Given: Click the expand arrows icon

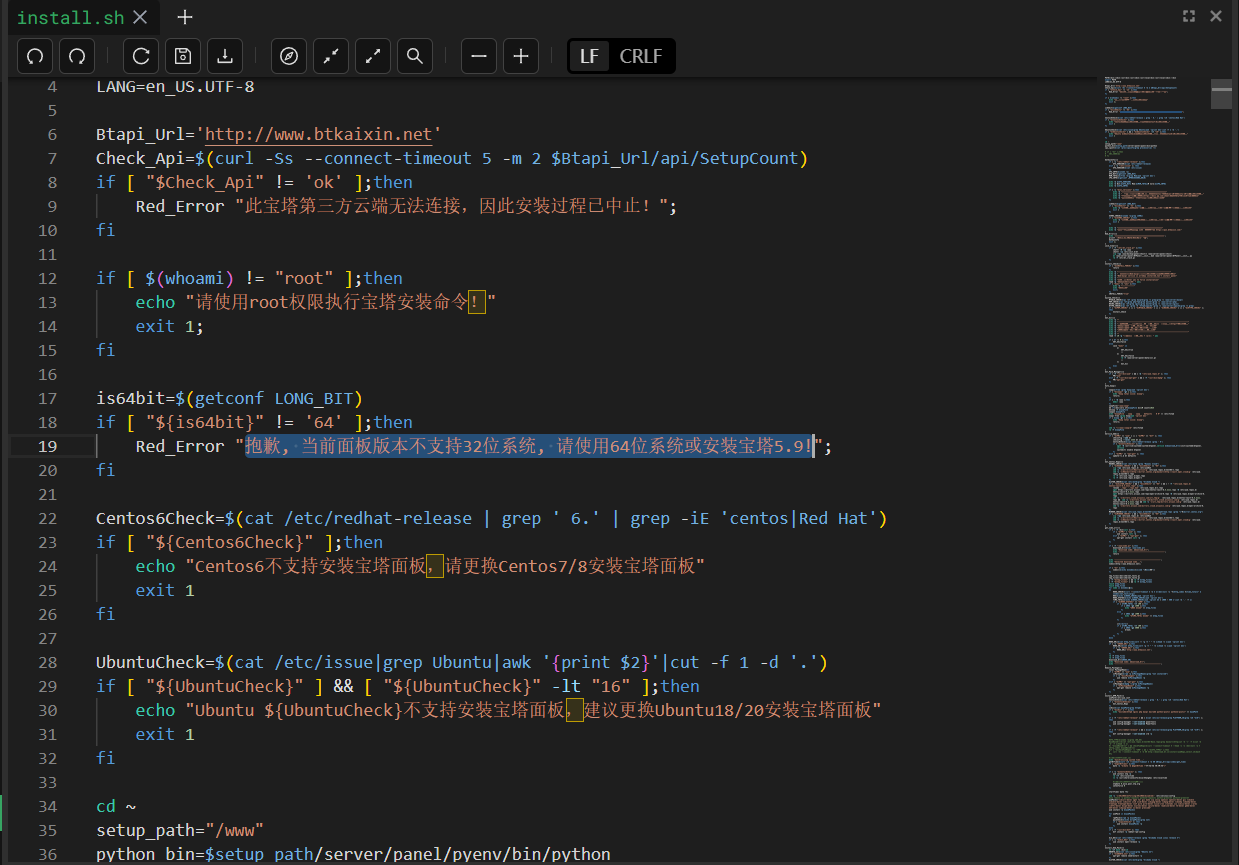Looking at the screenshot, I should 373,57.
